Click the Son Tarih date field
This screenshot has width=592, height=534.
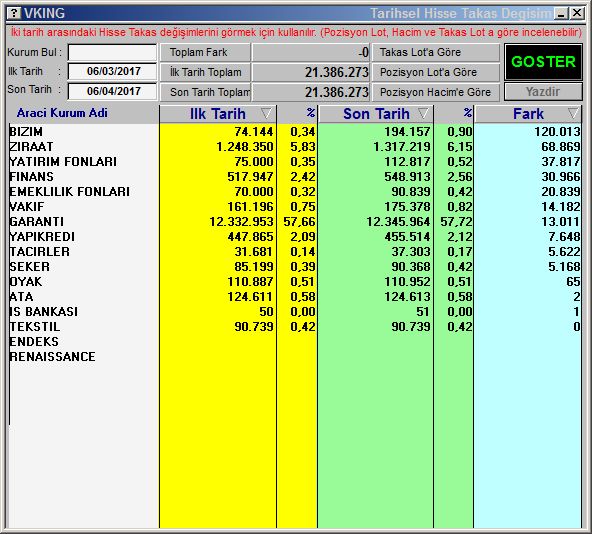112,91
